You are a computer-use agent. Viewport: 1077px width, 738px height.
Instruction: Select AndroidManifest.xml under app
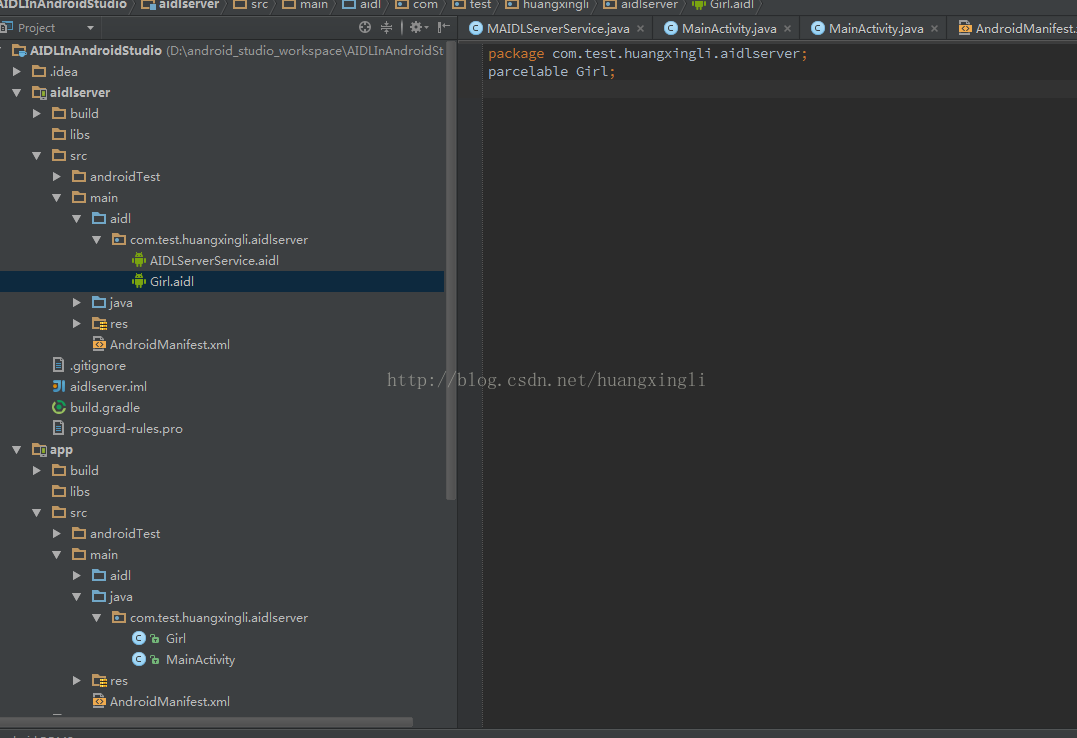pyautogui.click(x=170, y=702)
